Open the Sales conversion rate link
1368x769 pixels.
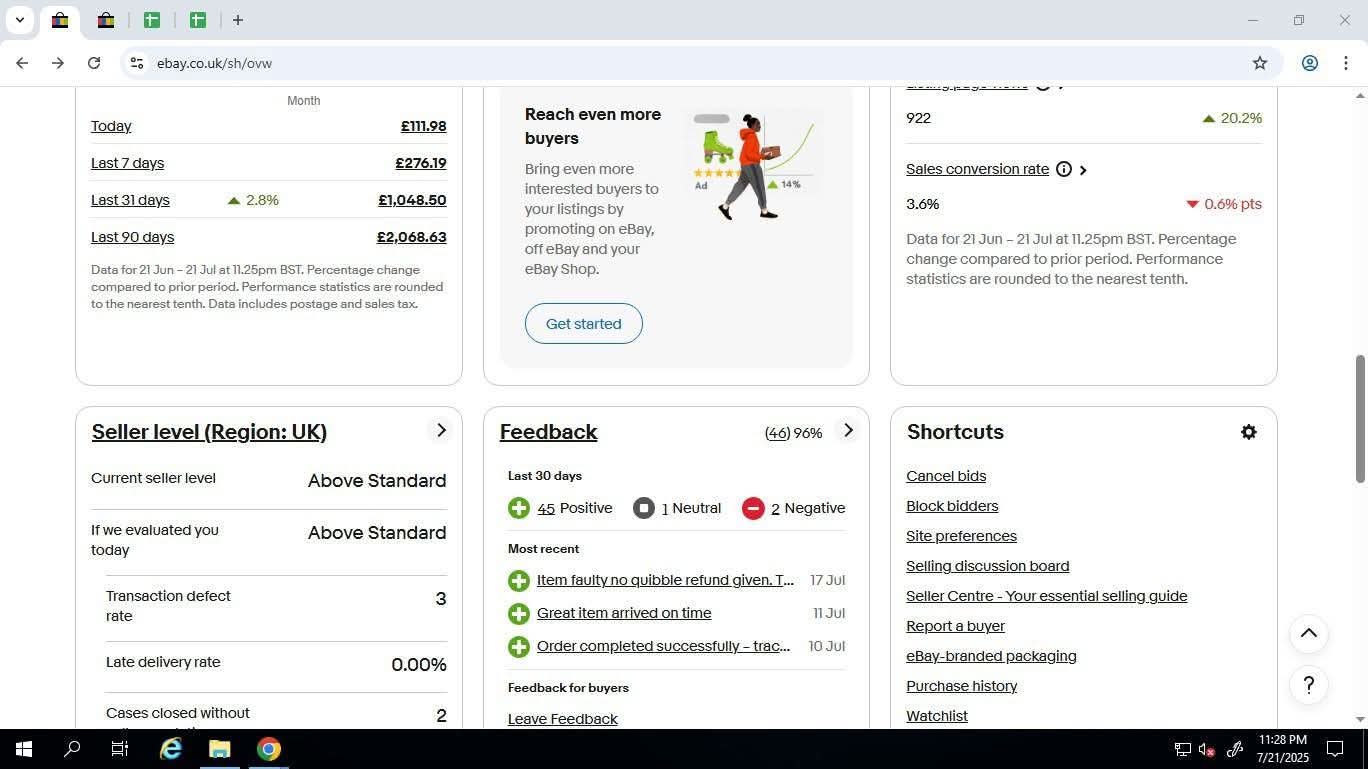pyautogui.click(x=977, y=169)
